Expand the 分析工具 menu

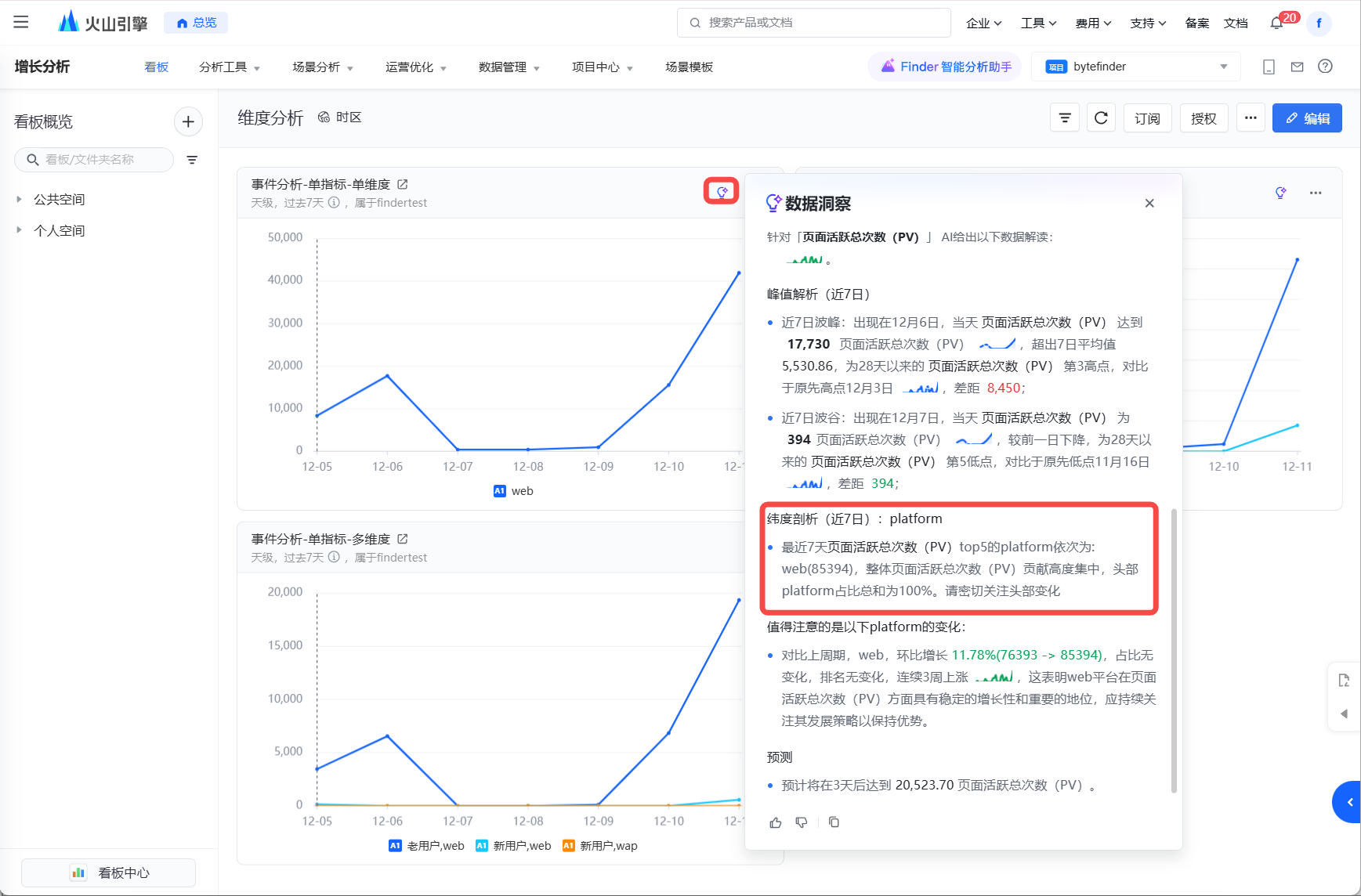pyautogui.click(x=230, y=67)
